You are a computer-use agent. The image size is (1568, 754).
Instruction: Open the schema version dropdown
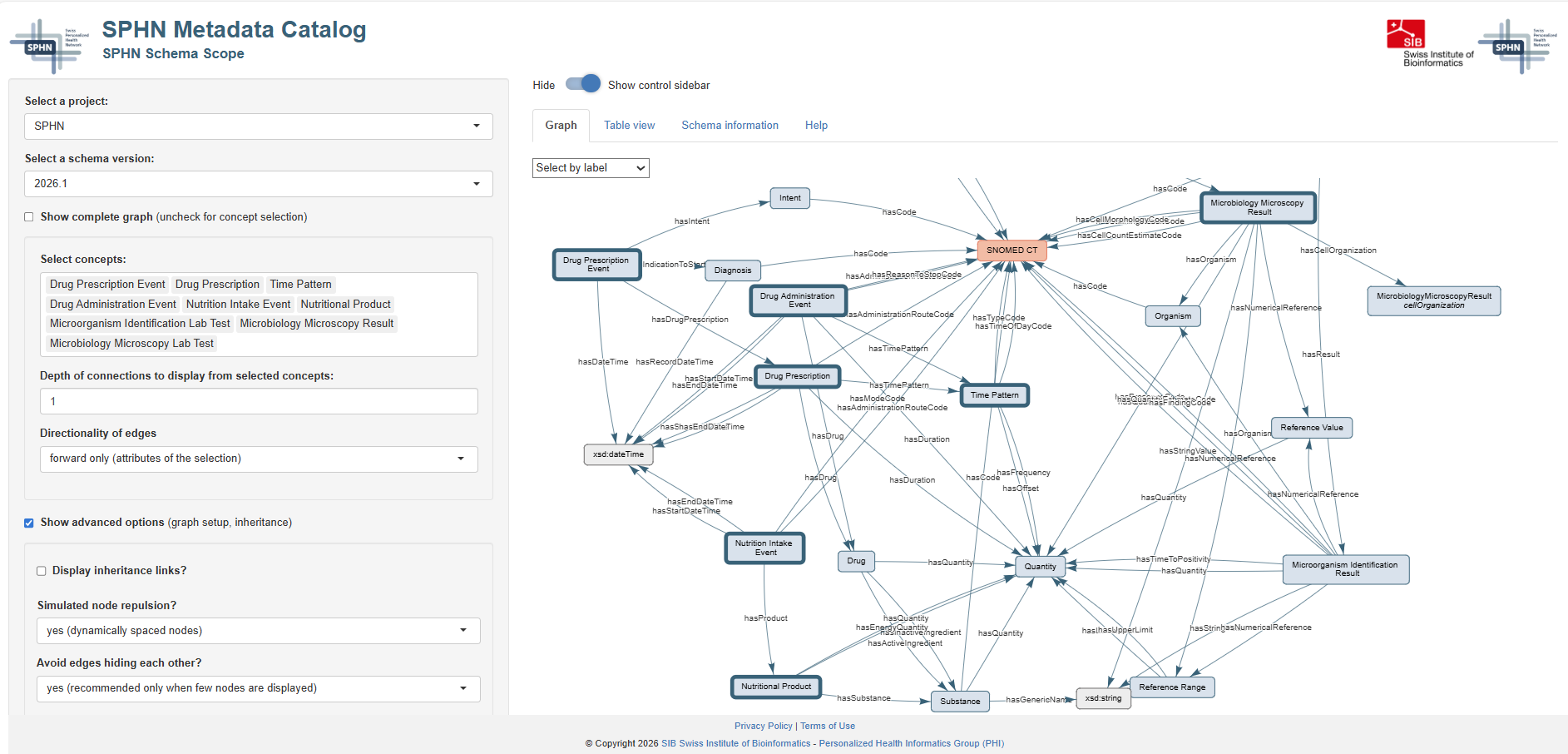coord(258,184)
